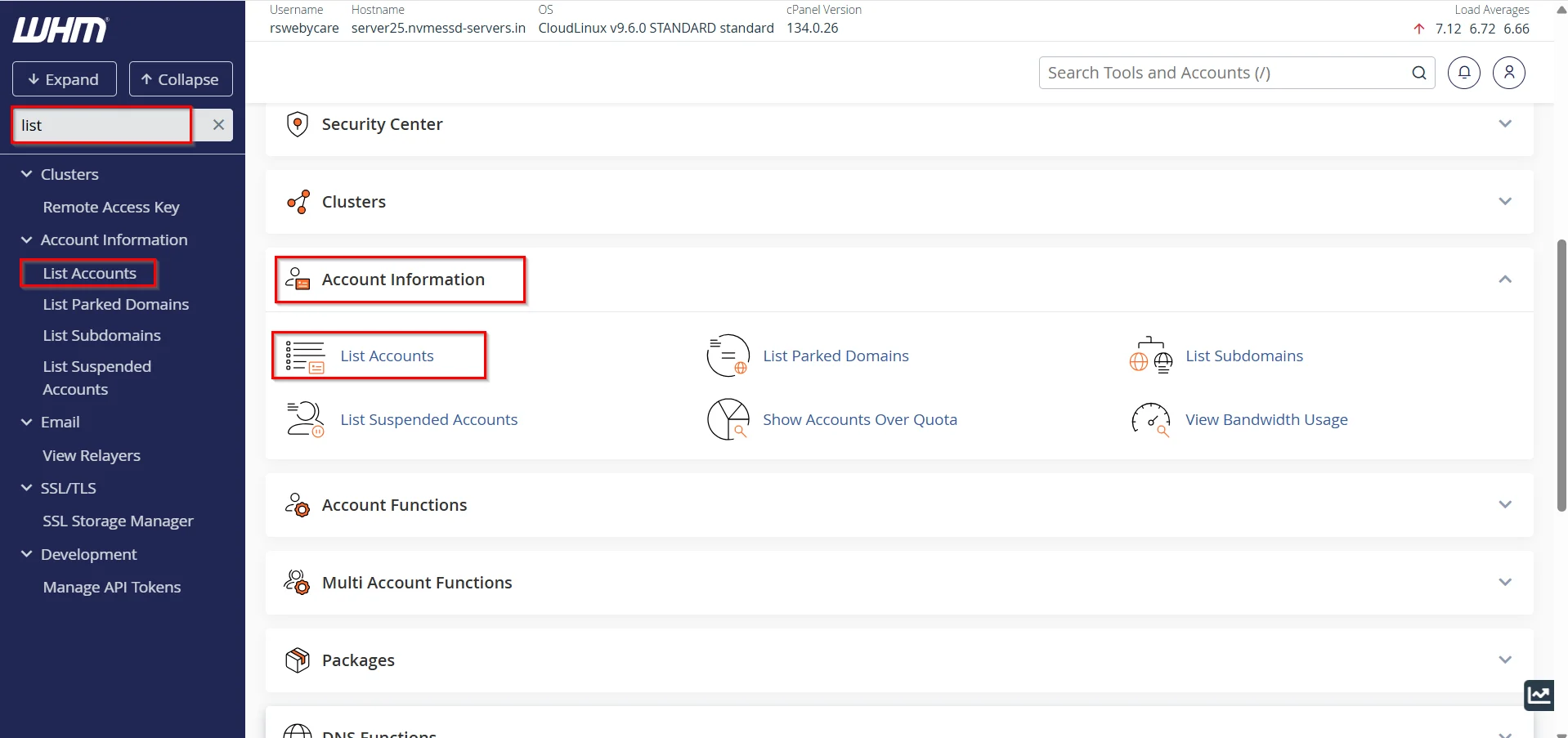Collapse the sidebar Account Information group

(27, 239)
